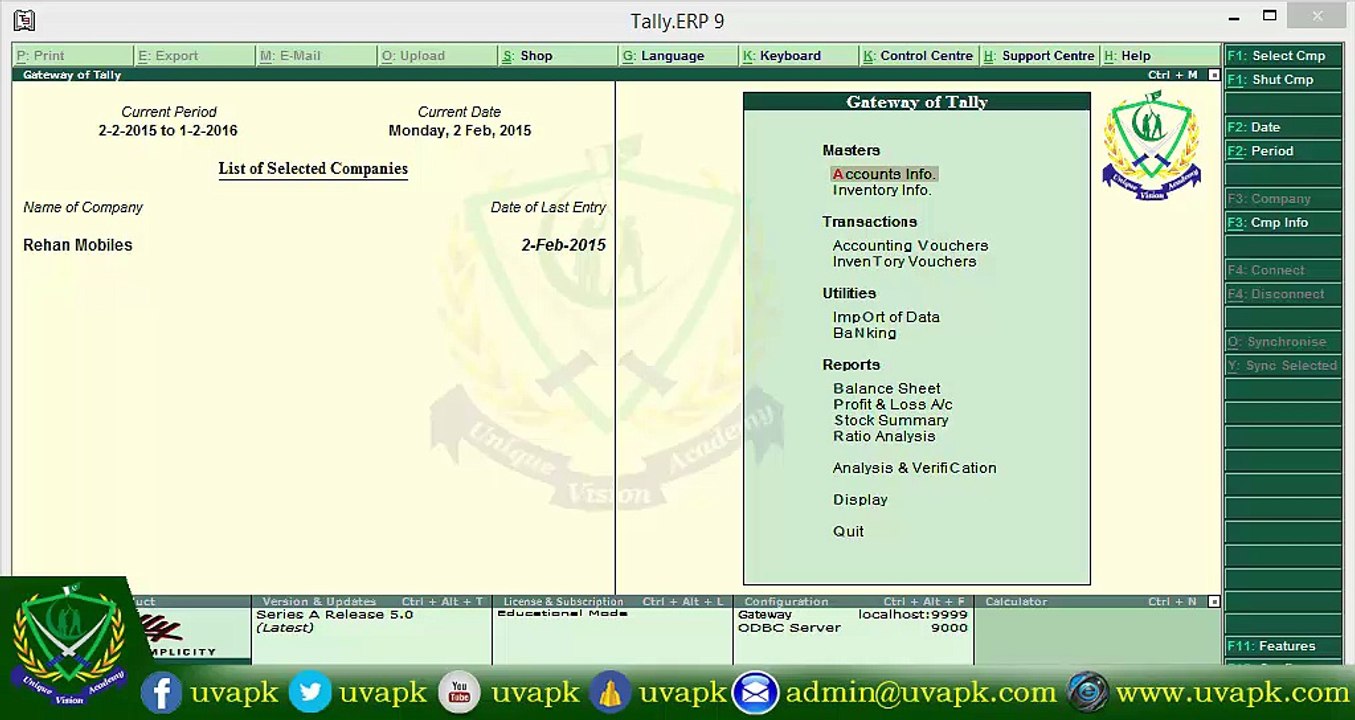Click the Current Date Monday, 2 Feb, 2015
The height and width of the screenshot is (720, 1355).
coord(460,131)
